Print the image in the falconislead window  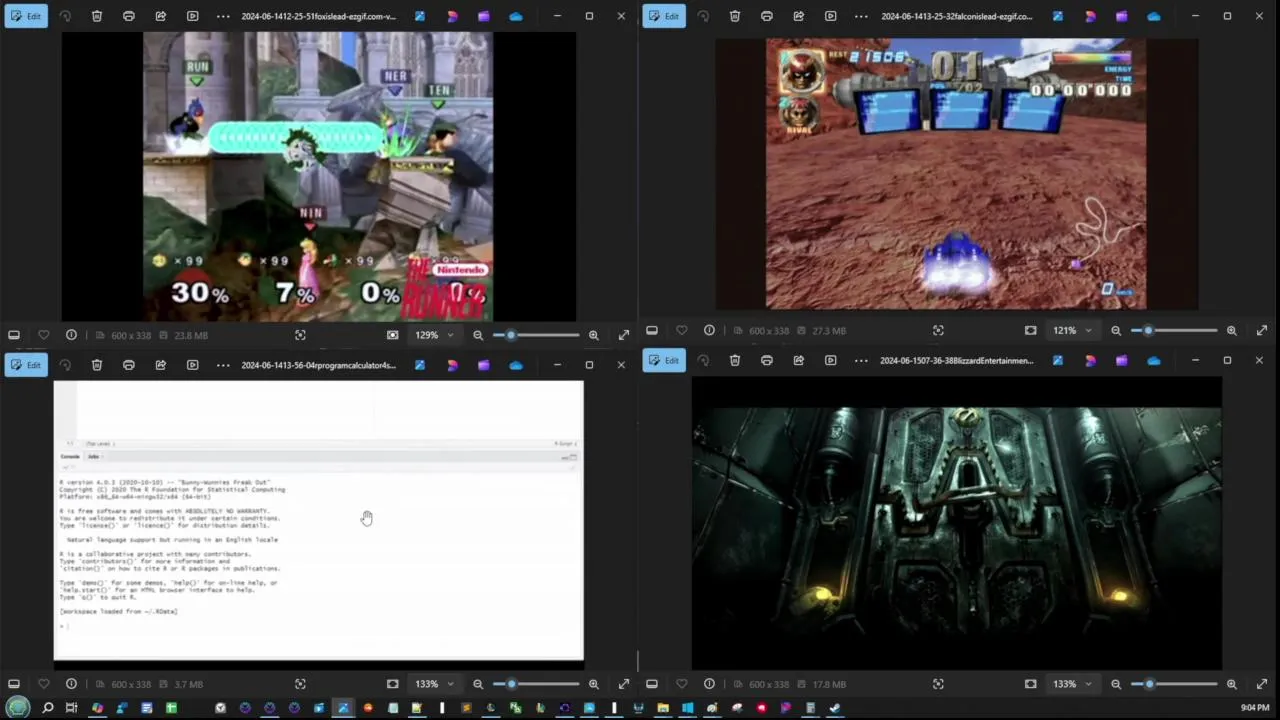(767, 16)
